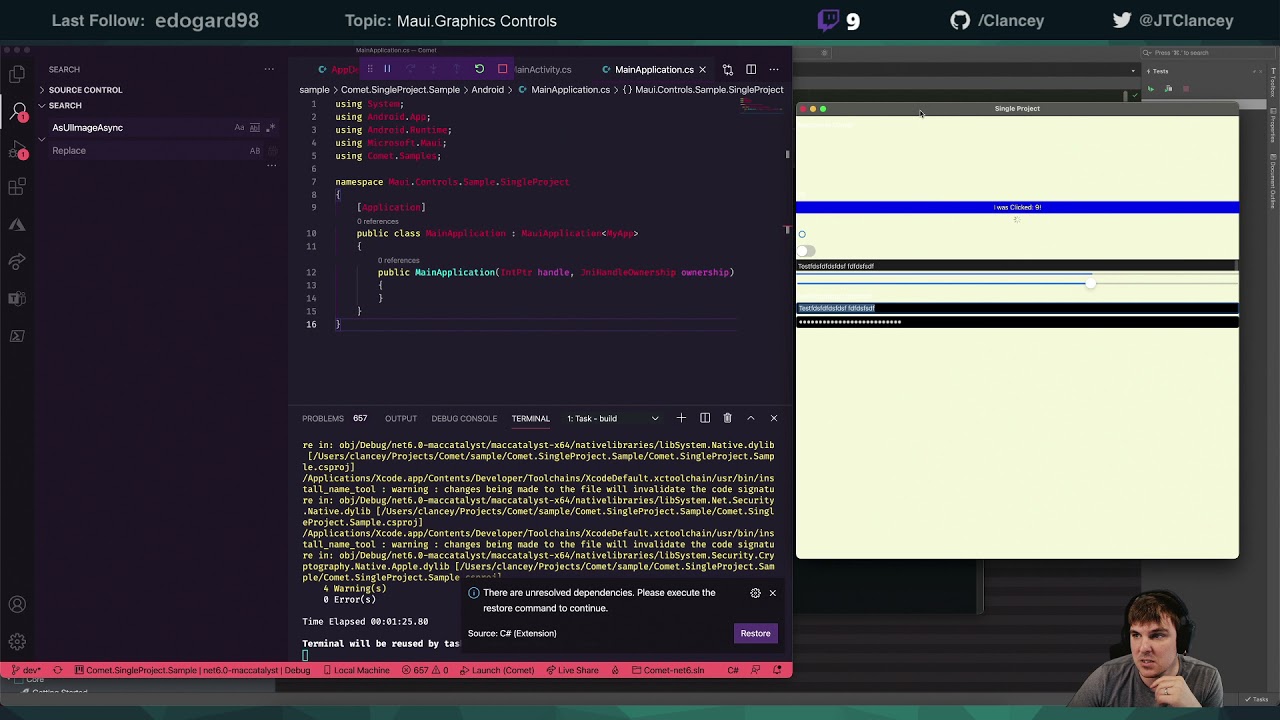Open Run and Debug view
Viewport: 1280px width, 720px height.
[17, 150]
